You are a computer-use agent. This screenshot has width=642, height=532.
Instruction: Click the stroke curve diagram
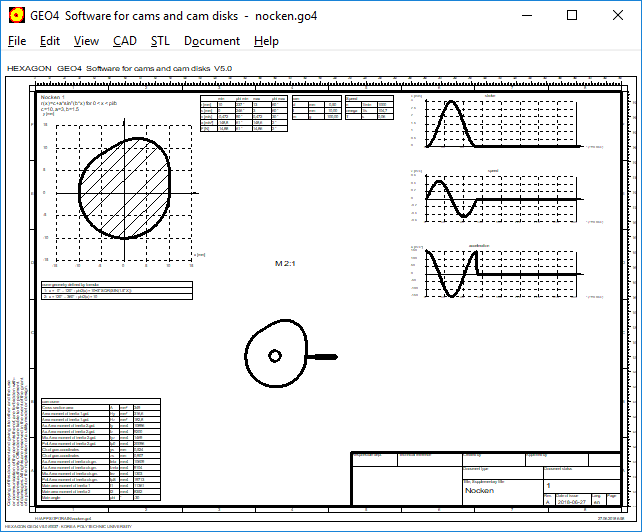click(500, 125)
